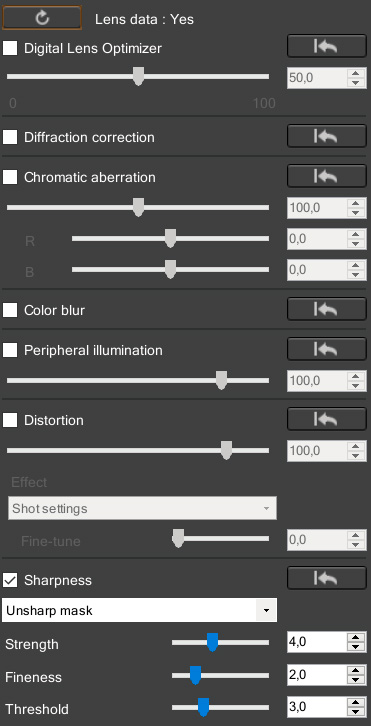Check the Peripheral illumination checkbox
Viewport: 371px width, 726px height.
tap(10, 350)
